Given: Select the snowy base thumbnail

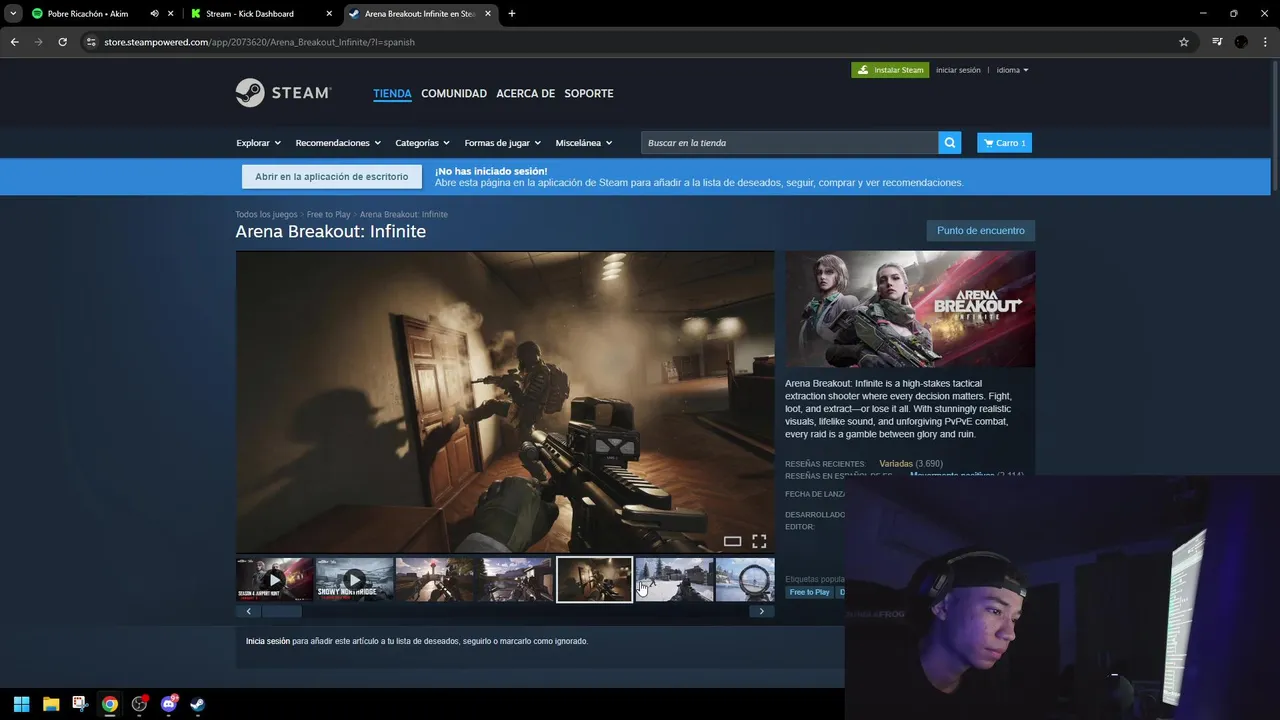Looking at the screenshot, I should pos(674,580).
